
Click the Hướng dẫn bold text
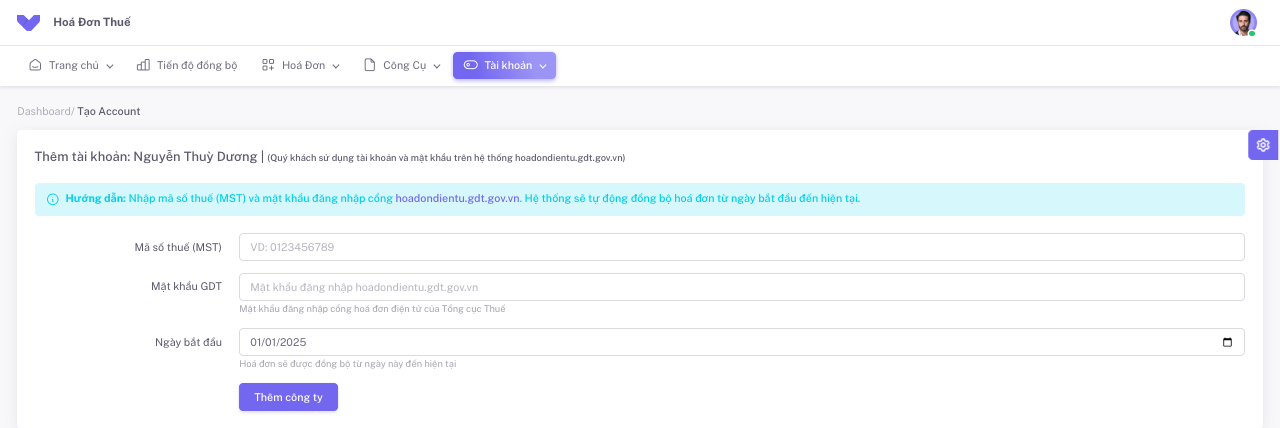pyautogui.click(x=96, y=198)
